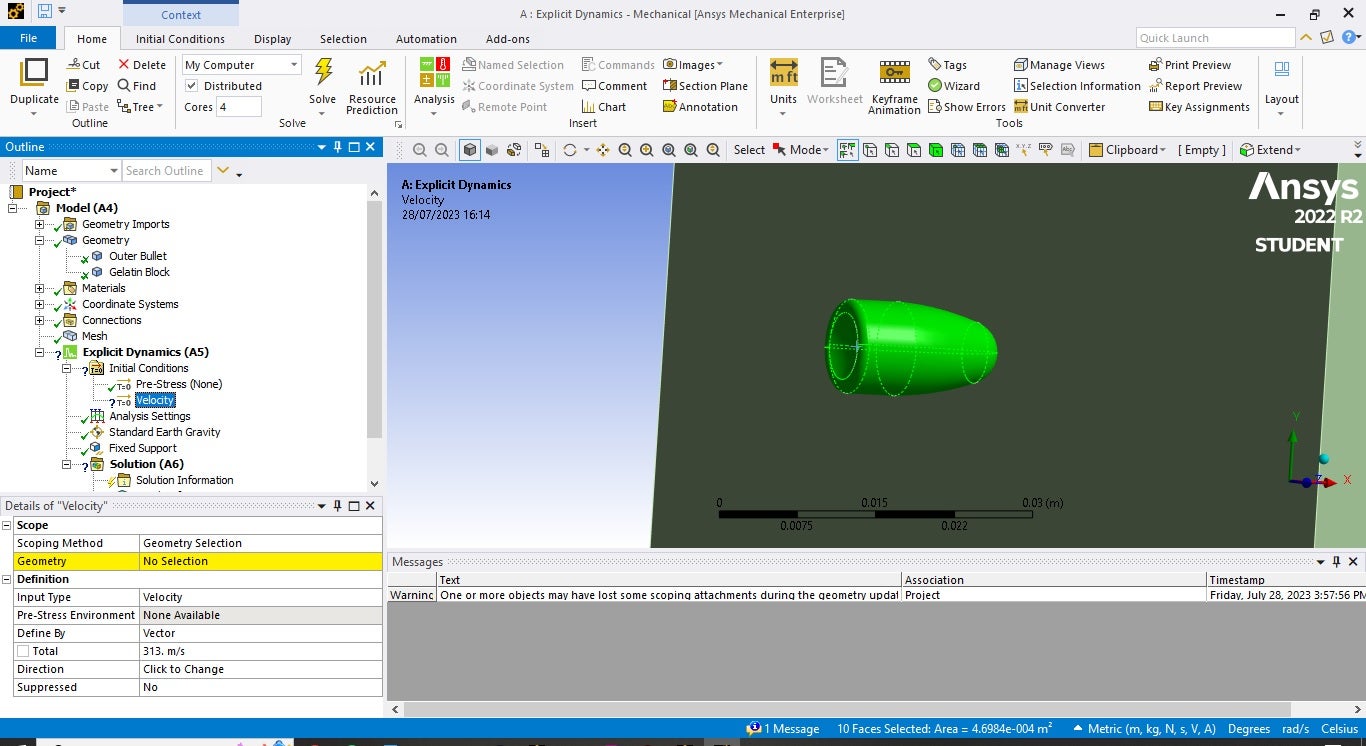This screenshot has height=746, width=1366.
Task: Click the green Body selection filter icon
Action: click(935, 150)
